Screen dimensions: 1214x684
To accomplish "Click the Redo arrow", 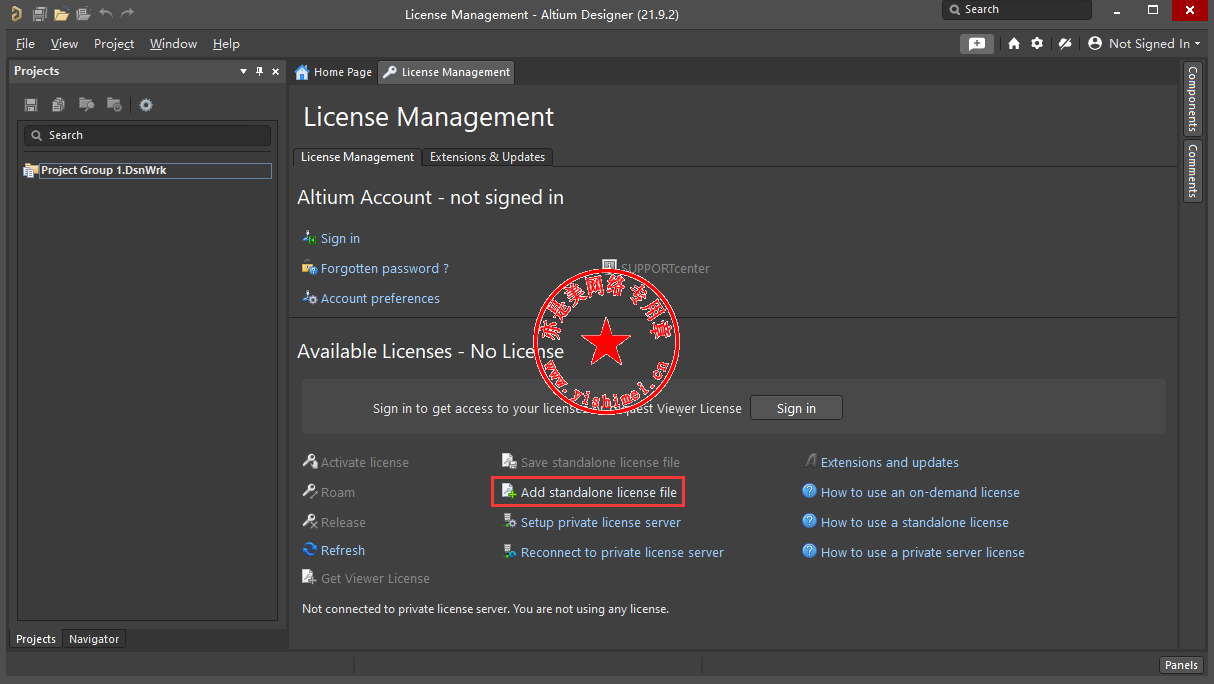I will [127, 14].
